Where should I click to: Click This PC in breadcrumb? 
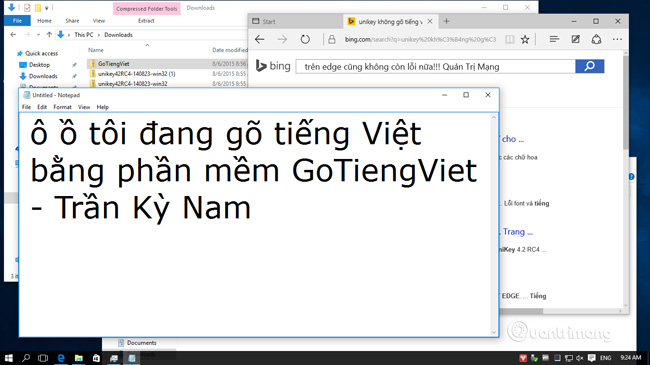(x=84, y=35)
